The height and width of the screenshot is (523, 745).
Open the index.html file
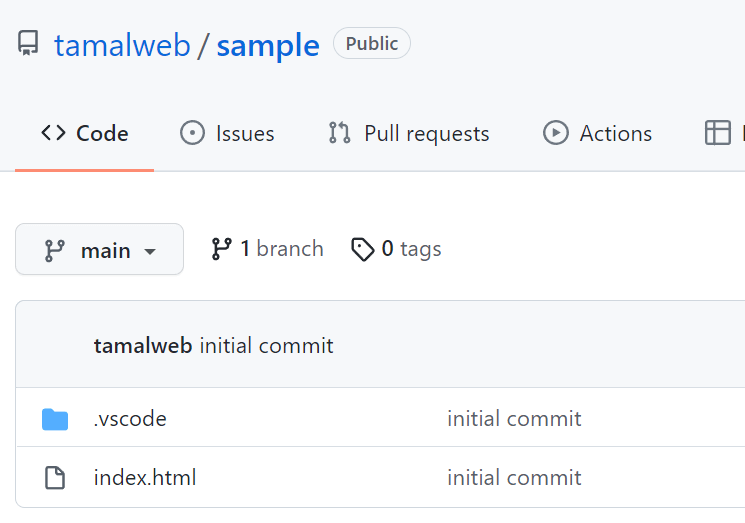click(x=145, y=477)
